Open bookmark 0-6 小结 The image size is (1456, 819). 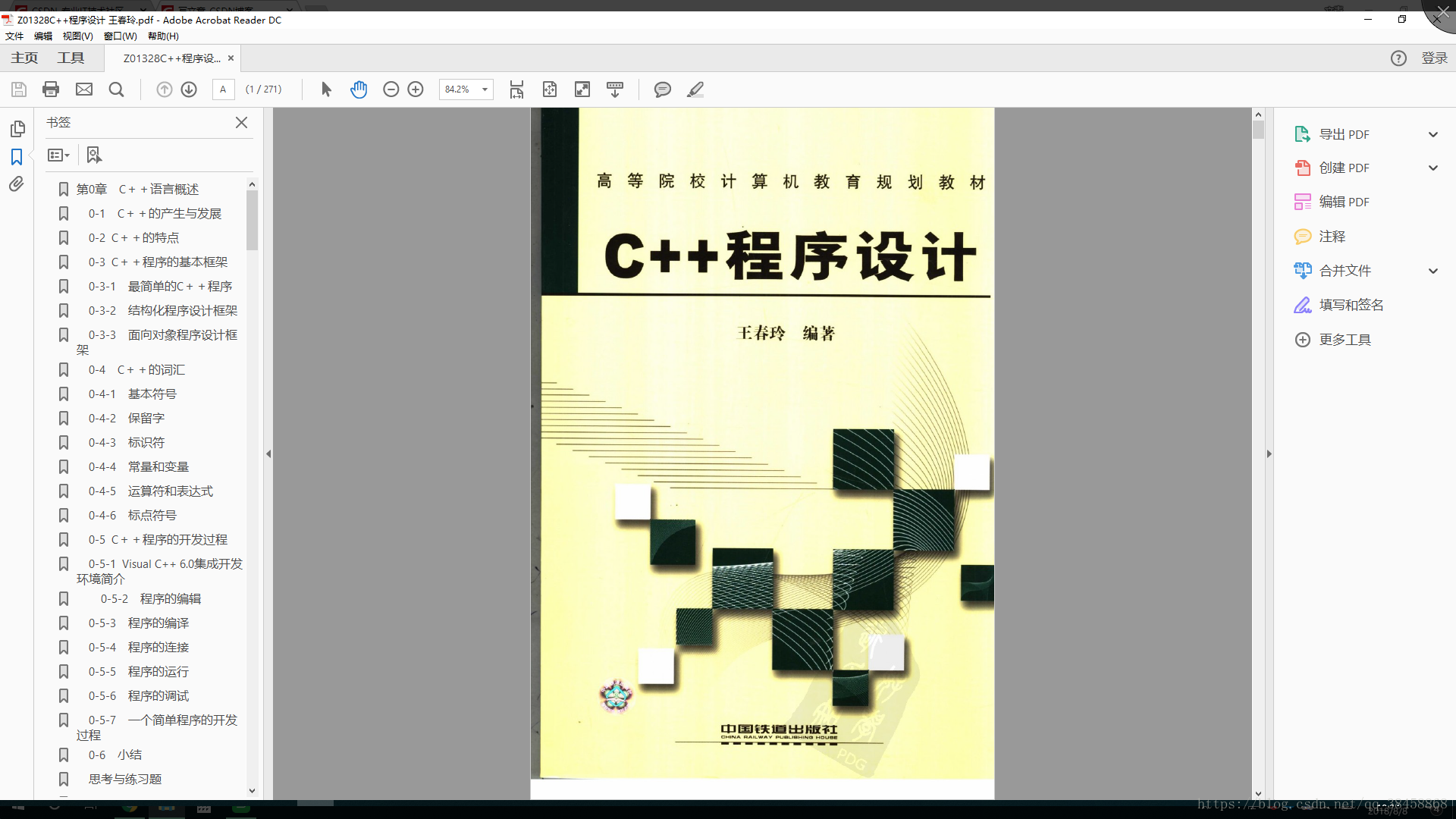pos(115,755)
